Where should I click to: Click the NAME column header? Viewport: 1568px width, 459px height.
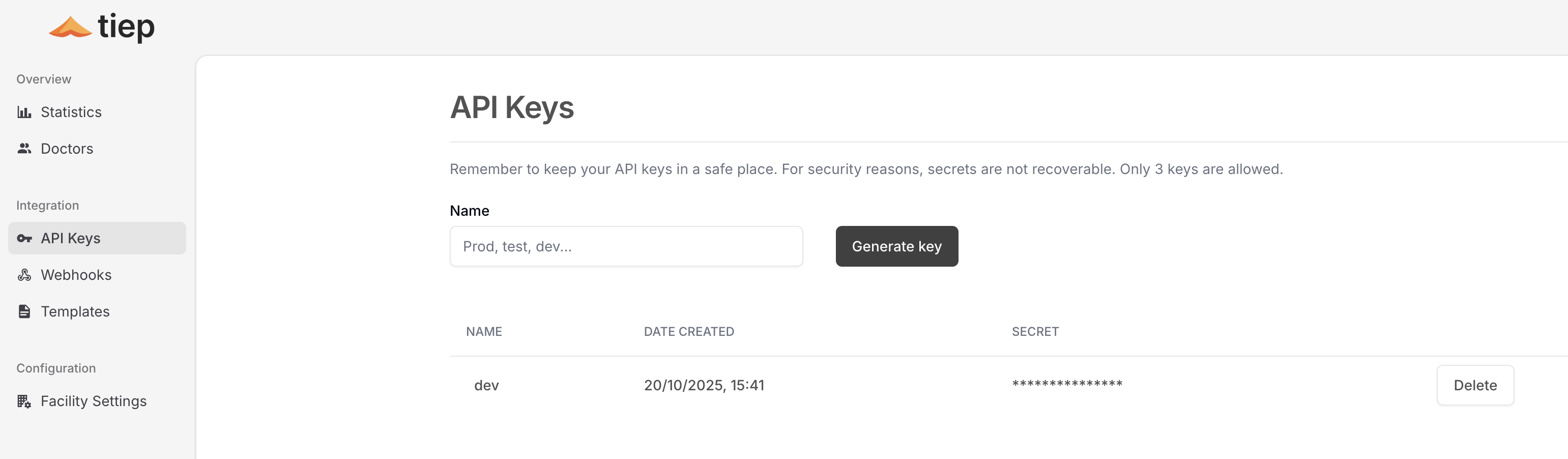click(484, 332)
